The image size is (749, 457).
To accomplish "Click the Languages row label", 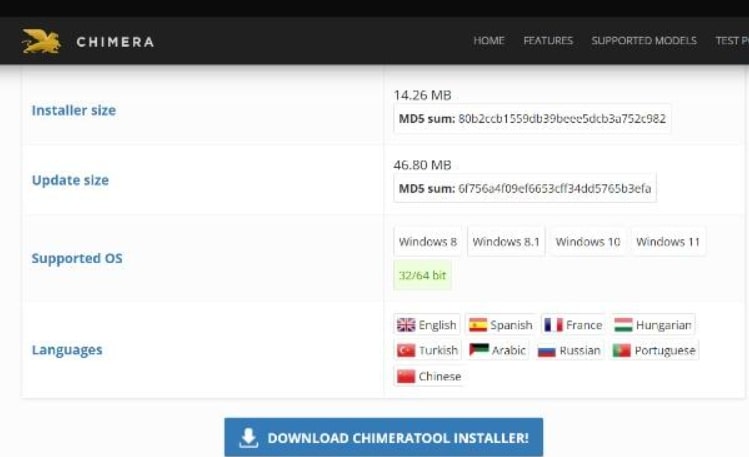I will pos(67,350).
